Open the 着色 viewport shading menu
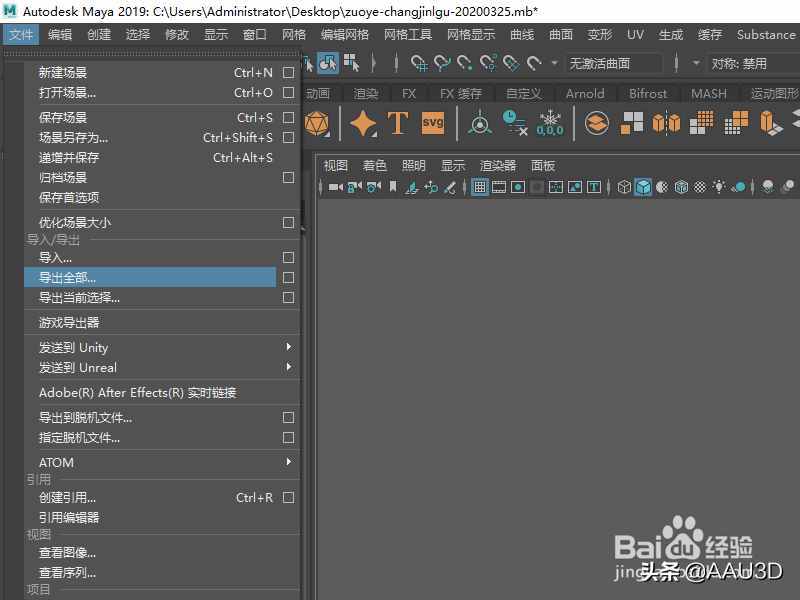The height and width of the screenshot is (600, 800). (374, 165)
